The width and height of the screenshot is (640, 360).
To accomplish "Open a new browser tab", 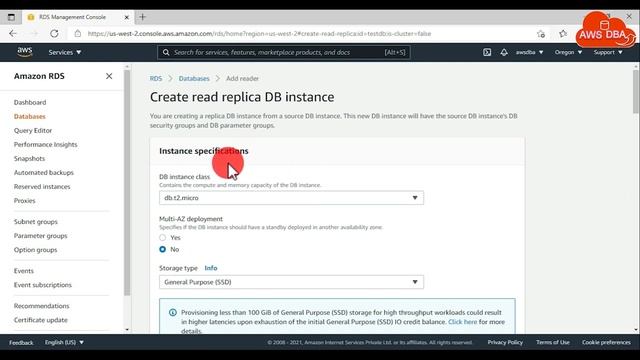I will tap(142, 17).
